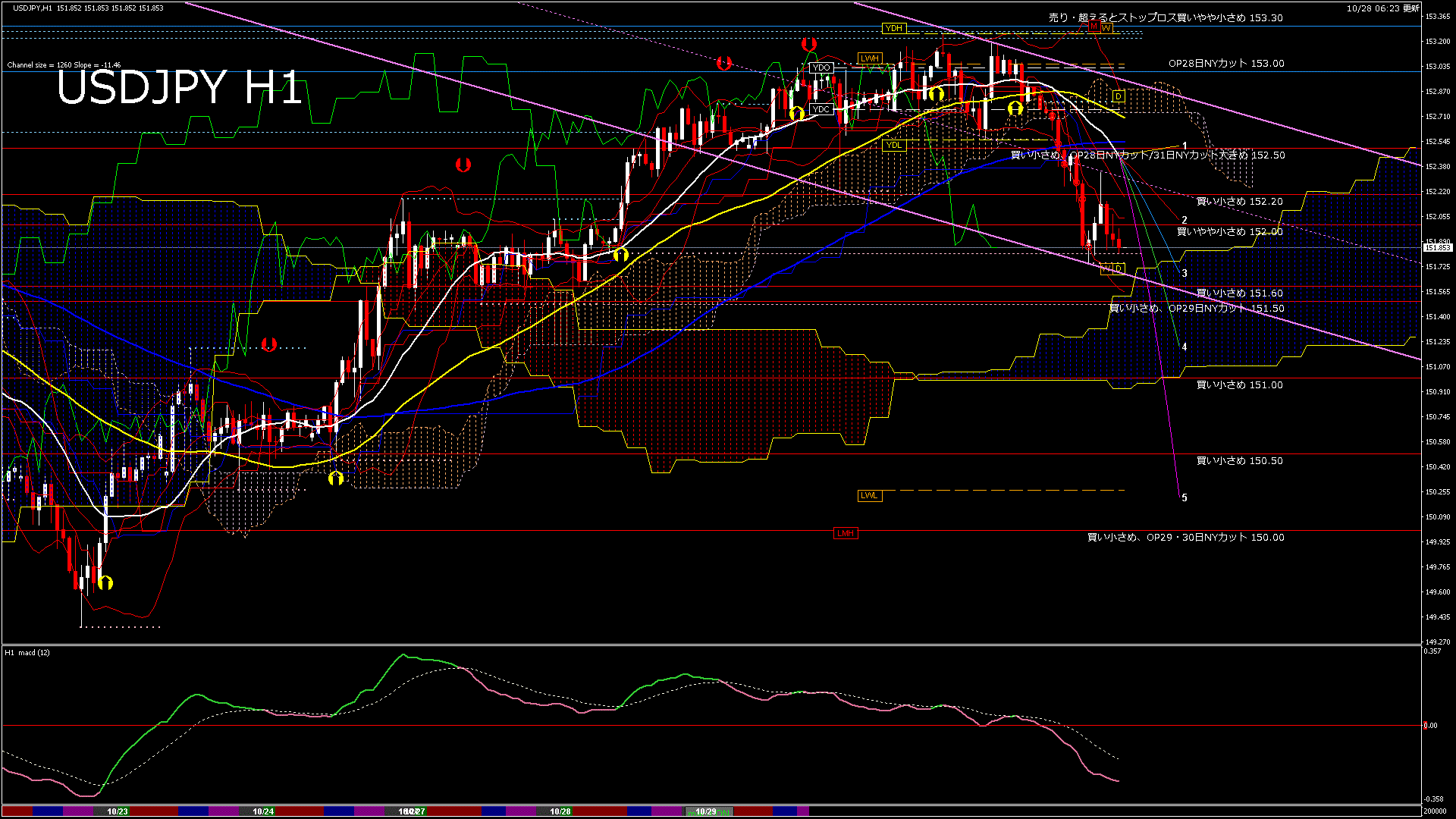Image resolution: width=1456 pixels, height=819 pixels.
Task: Select the YDO label box
Action: pos(821,68)
